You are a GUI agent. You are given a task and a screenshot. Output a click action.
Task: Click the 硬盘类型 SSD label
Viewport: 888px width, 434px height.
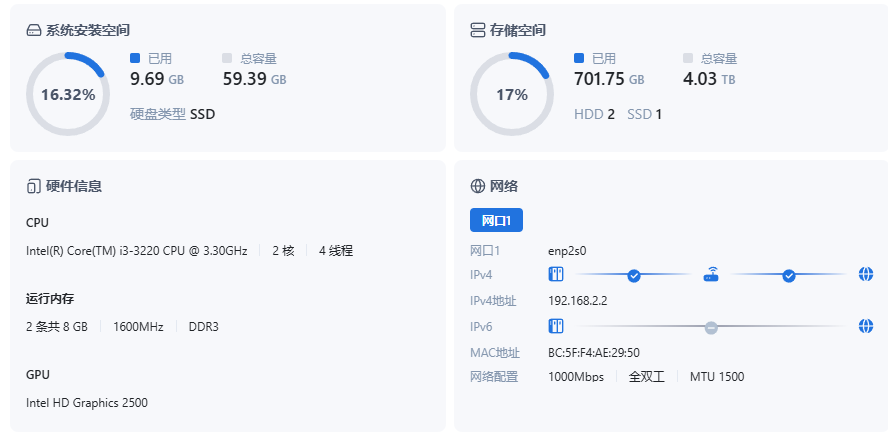click(173, 114)
